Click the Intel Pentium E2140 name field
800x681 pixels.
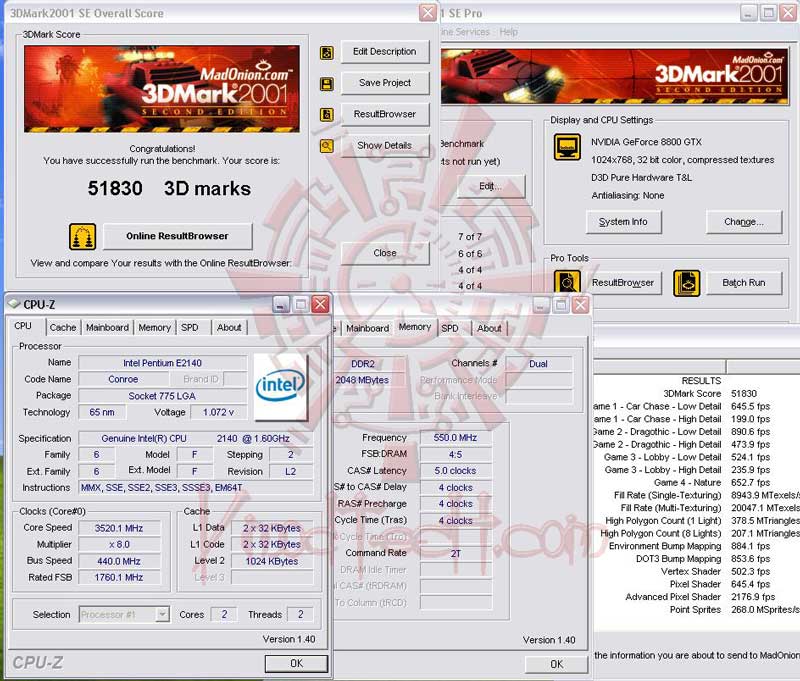(162, 363)
